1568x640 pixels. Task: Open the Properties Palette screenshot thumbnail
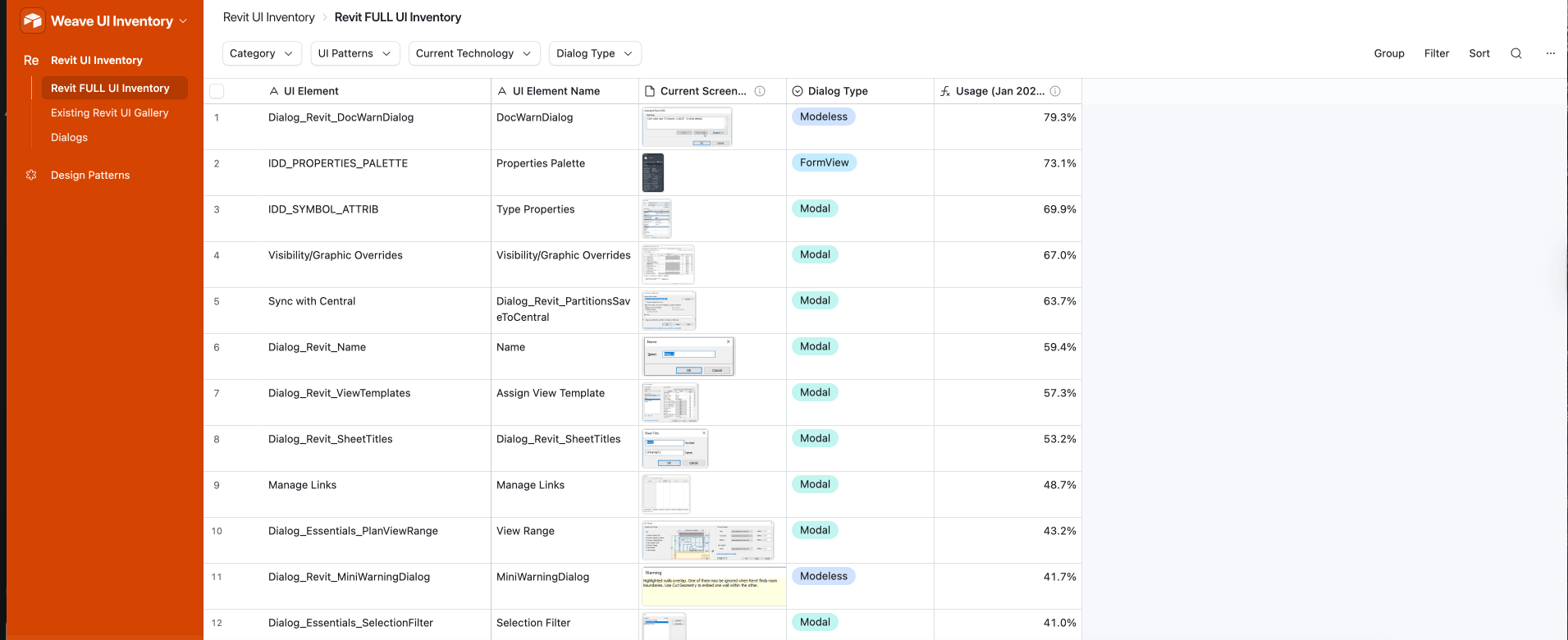point(653,173)
